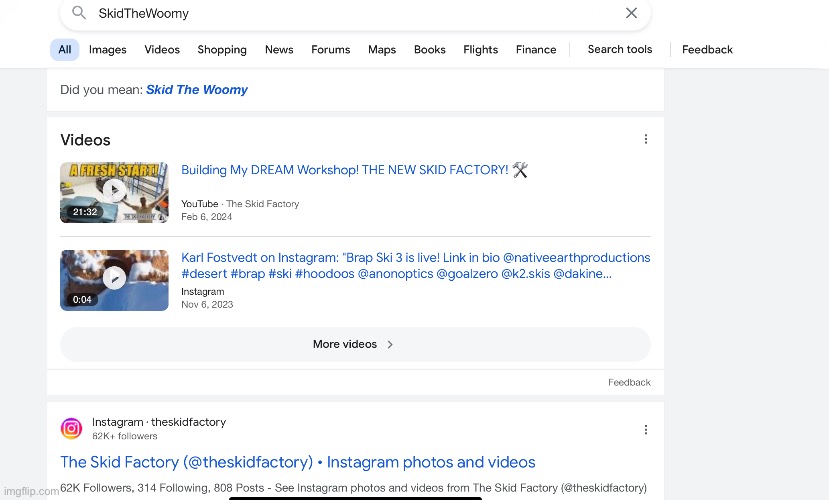Click the Instagram logo favicon
The image size is (829, 500).
coord(71,429)
